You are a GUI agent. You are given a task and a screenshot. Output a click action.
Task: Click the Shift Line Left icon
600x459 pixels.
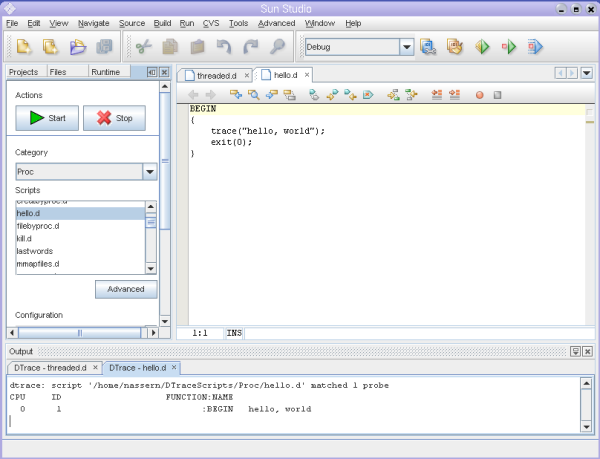pos(437,94)
